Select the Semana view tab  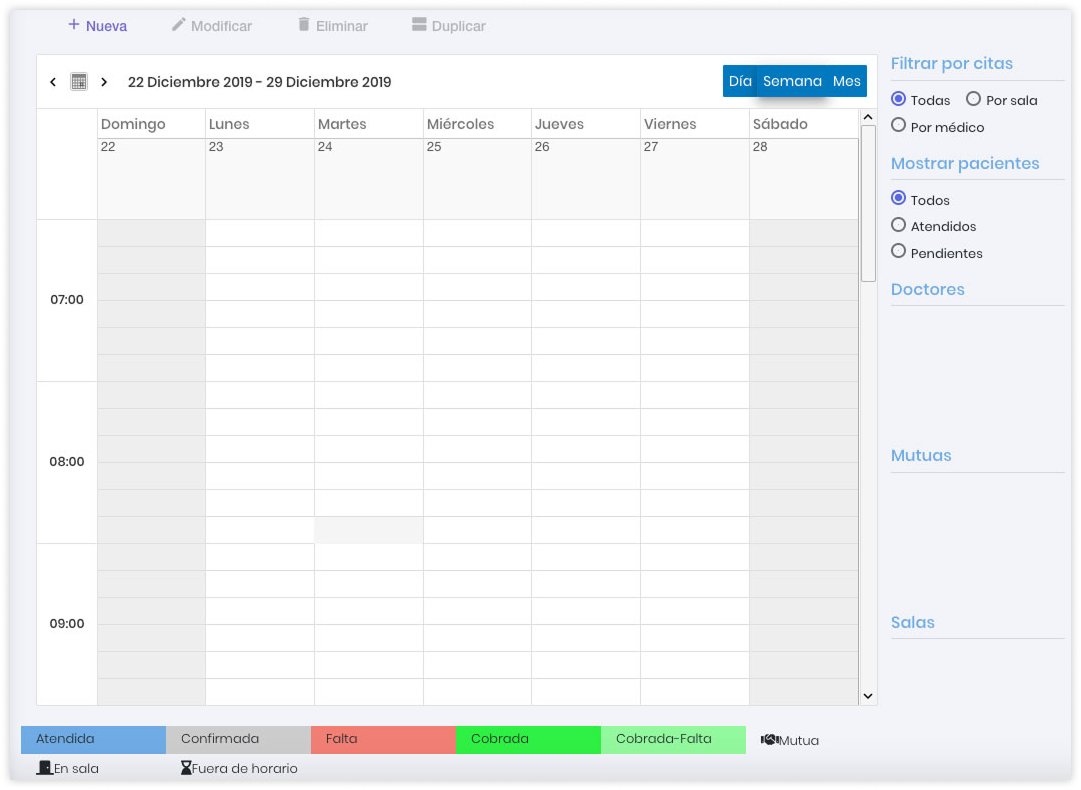(x=792, y=81)
